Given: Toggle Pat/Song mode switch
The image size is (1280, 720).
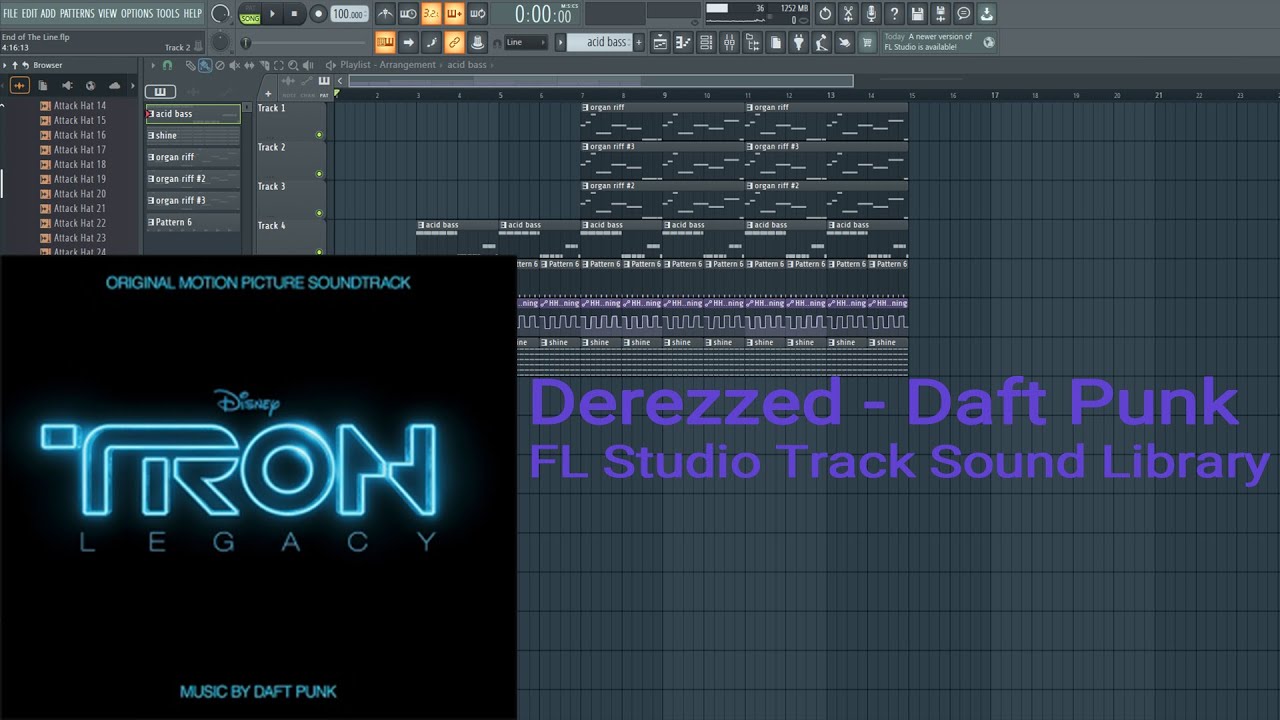Looking at the screenshot, I should [250, 14].
